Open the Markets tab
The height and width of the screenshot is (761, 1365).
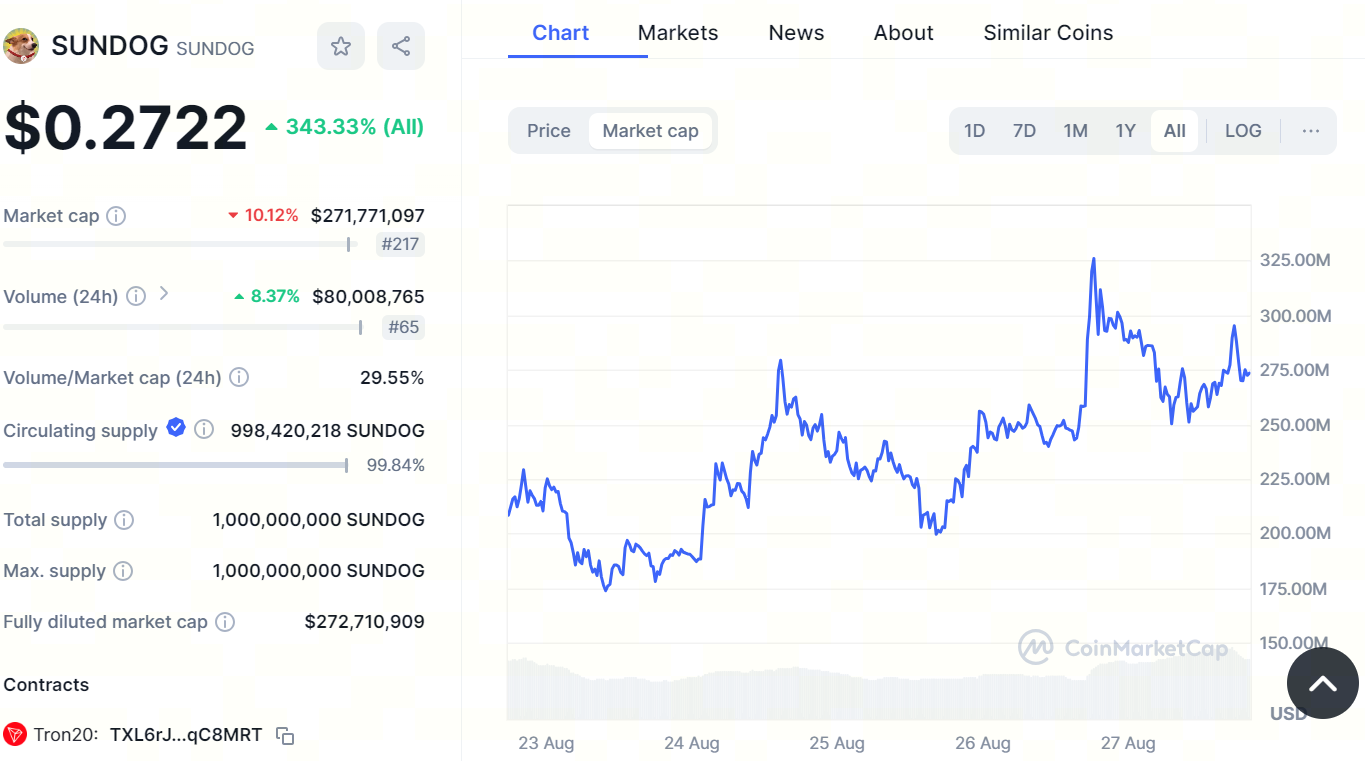678,33
